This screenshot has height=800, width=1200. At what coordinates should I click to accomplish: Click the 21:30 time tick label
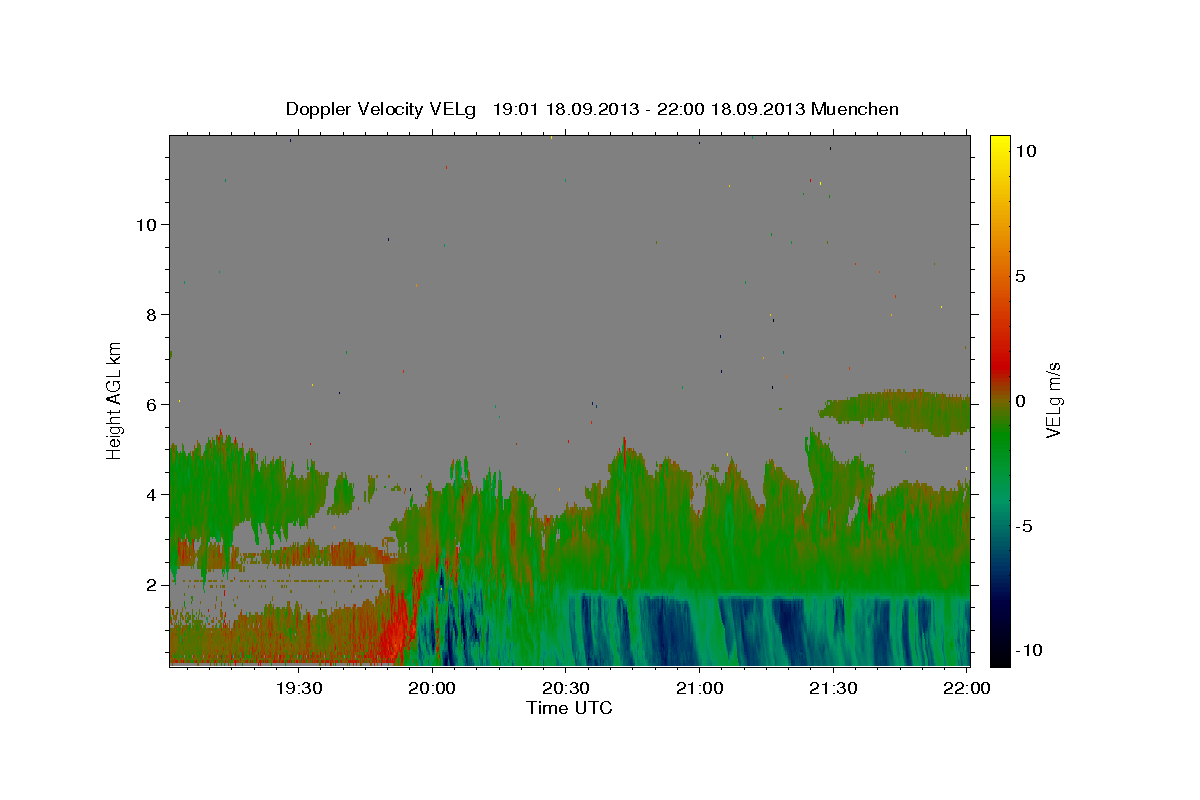point(833,688)
